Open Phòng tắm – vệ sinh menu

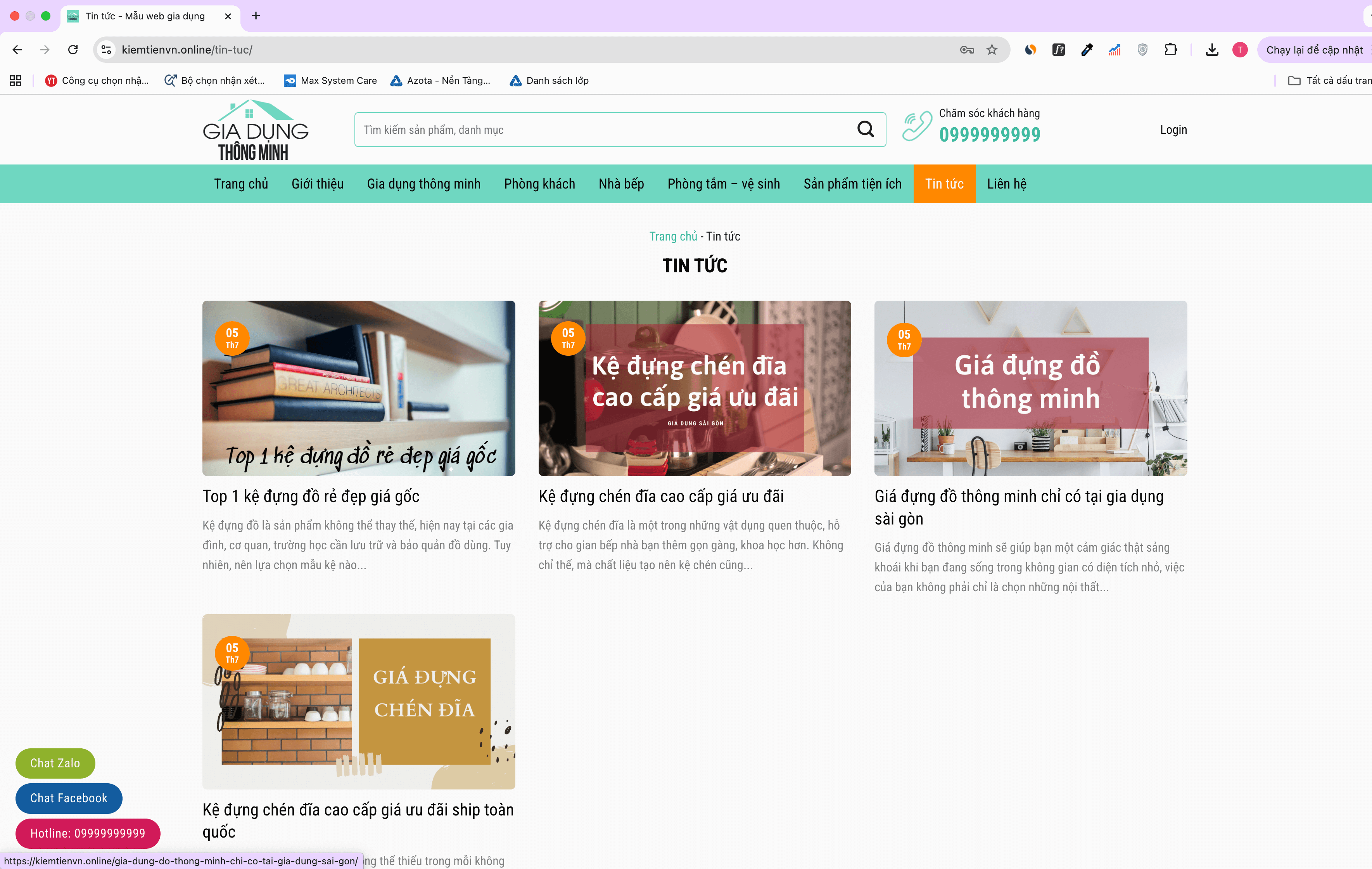click(x=724, y=184)
